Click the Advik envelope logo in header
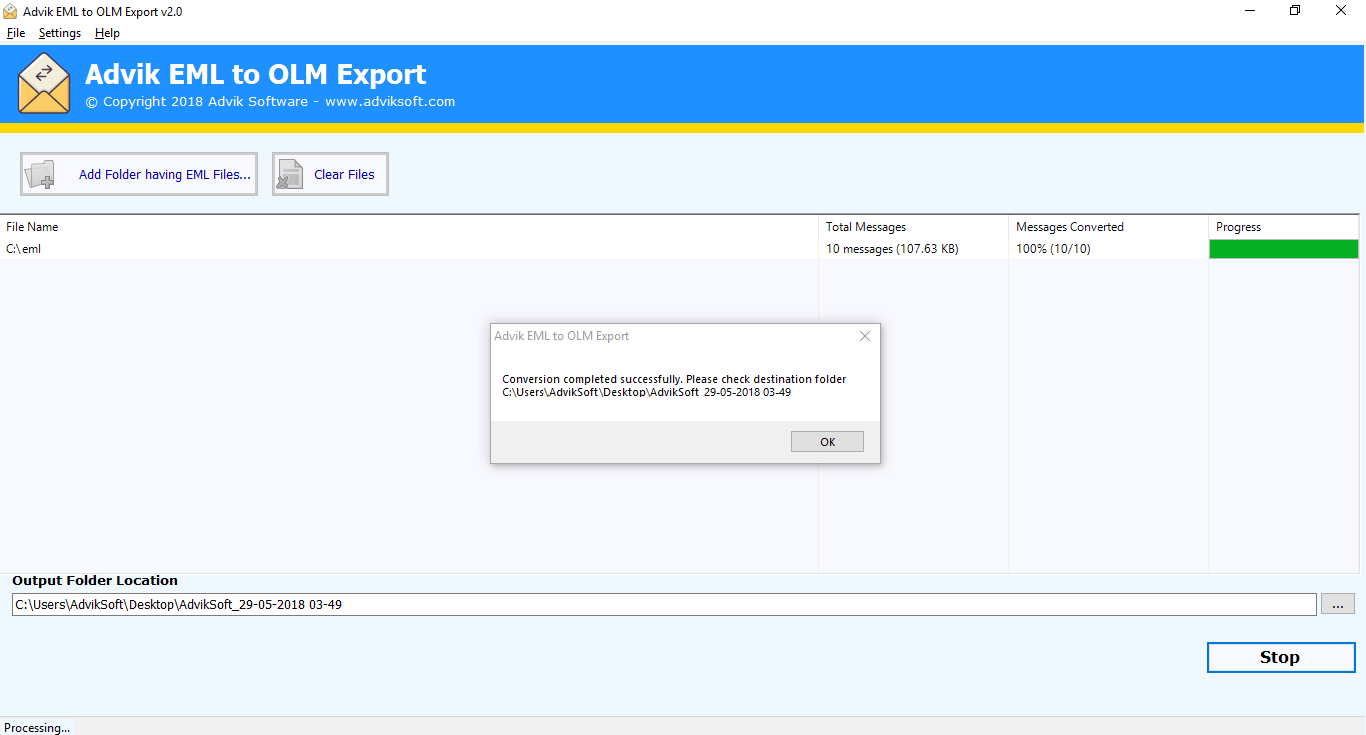This screenshot has width=1366, height=735. click(x=44, y=82)
